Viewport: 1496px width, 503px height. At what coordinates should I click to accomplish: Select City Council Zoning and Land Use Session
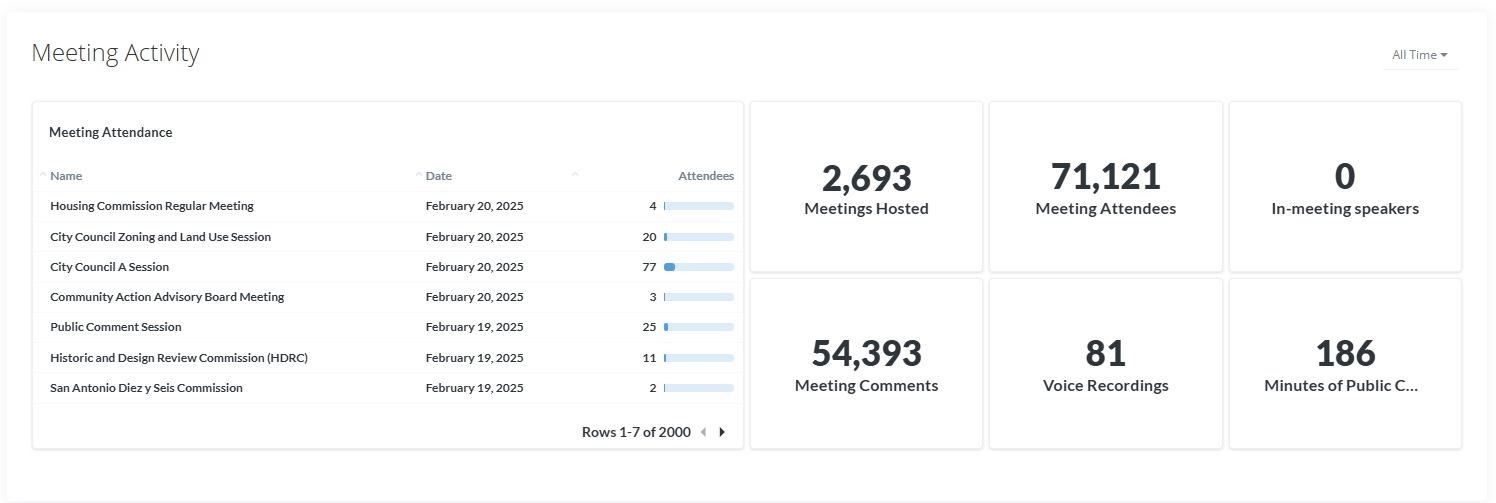click(160, 237)
